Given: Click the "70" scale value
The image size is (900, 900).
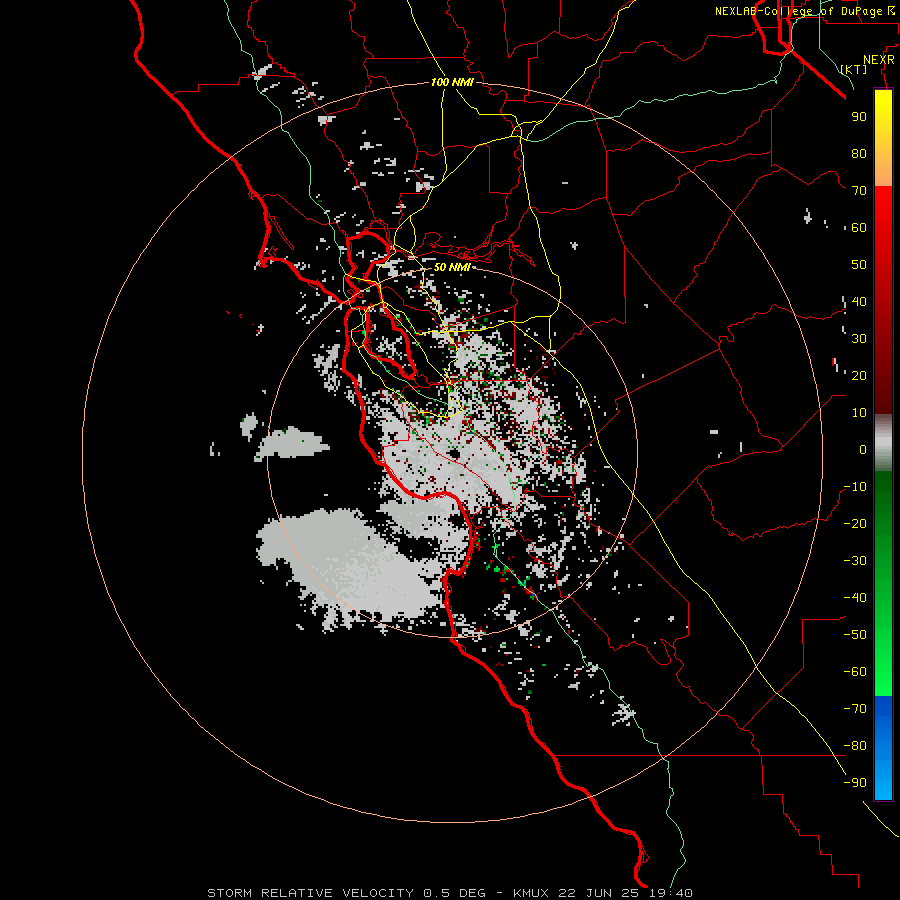Looking at the screenshot, I should coord(859,191).
